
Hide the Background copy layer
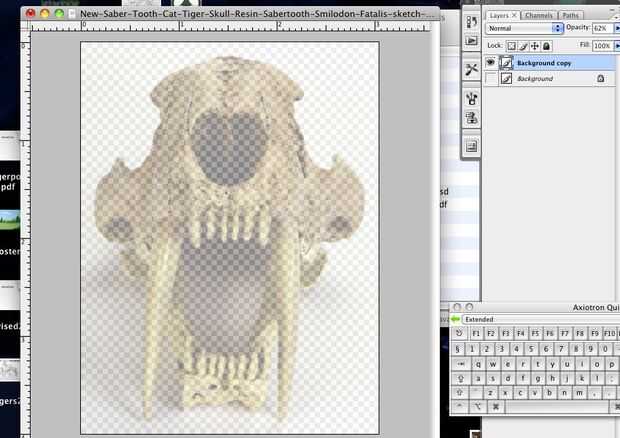pos(491,62)
